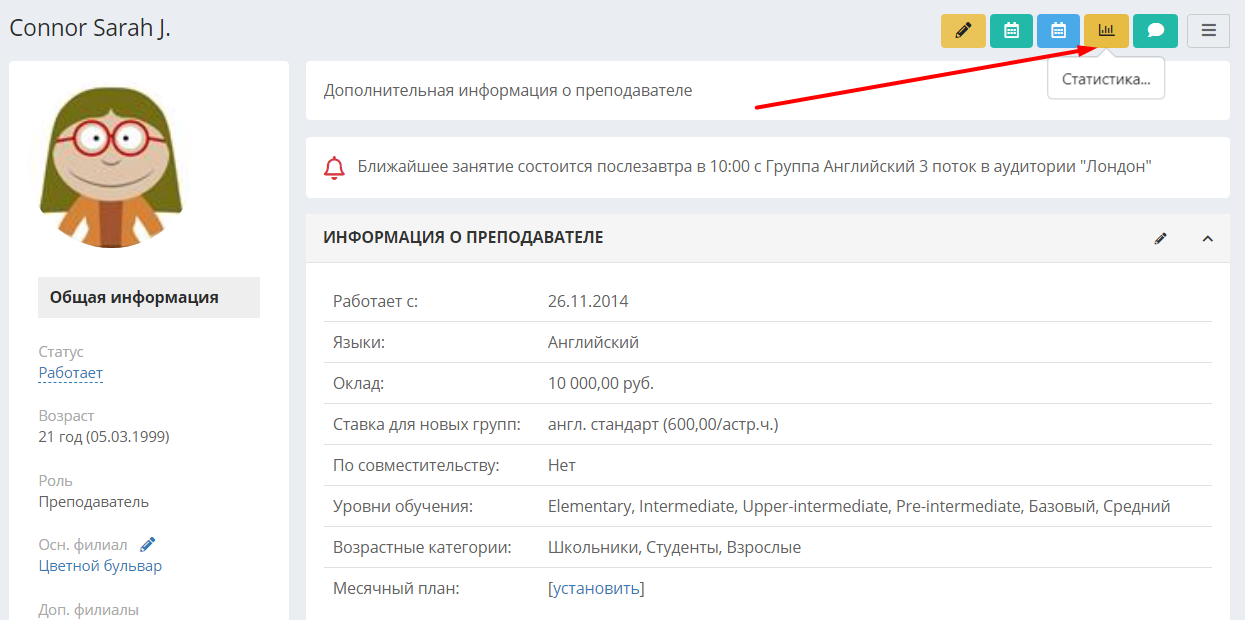Click the rate англ. стандарт value

pyautogui.click(x=663, y=424)
